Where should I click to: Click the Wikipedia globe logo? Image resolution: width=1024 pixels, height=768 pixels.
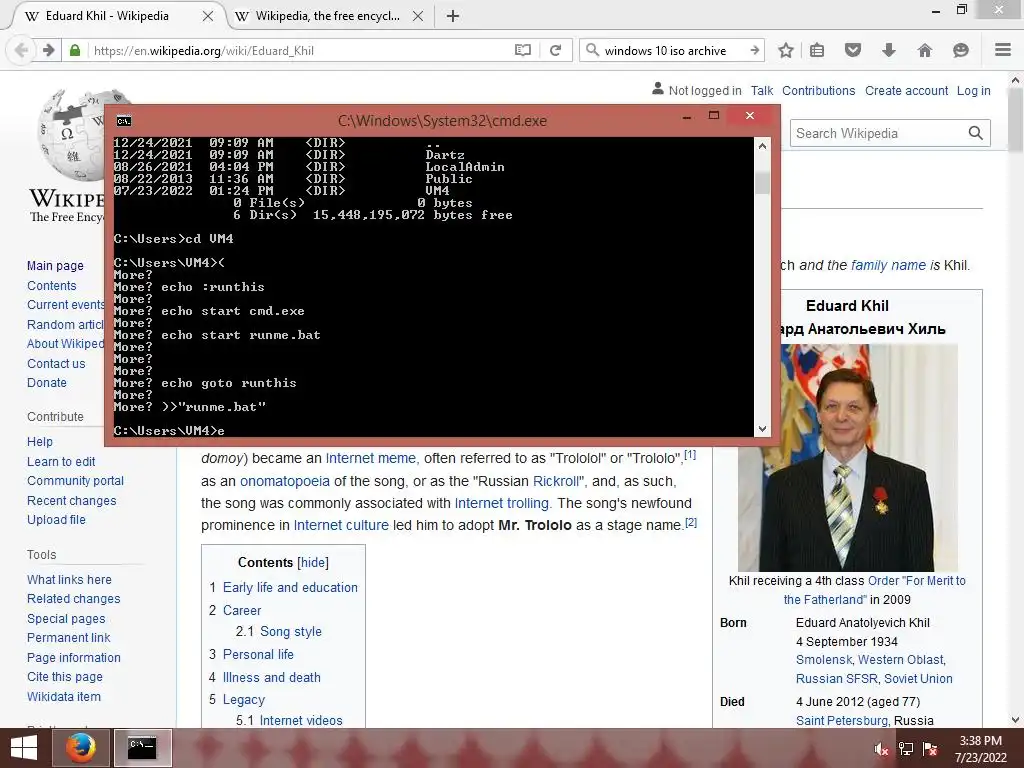coord(72,135)
